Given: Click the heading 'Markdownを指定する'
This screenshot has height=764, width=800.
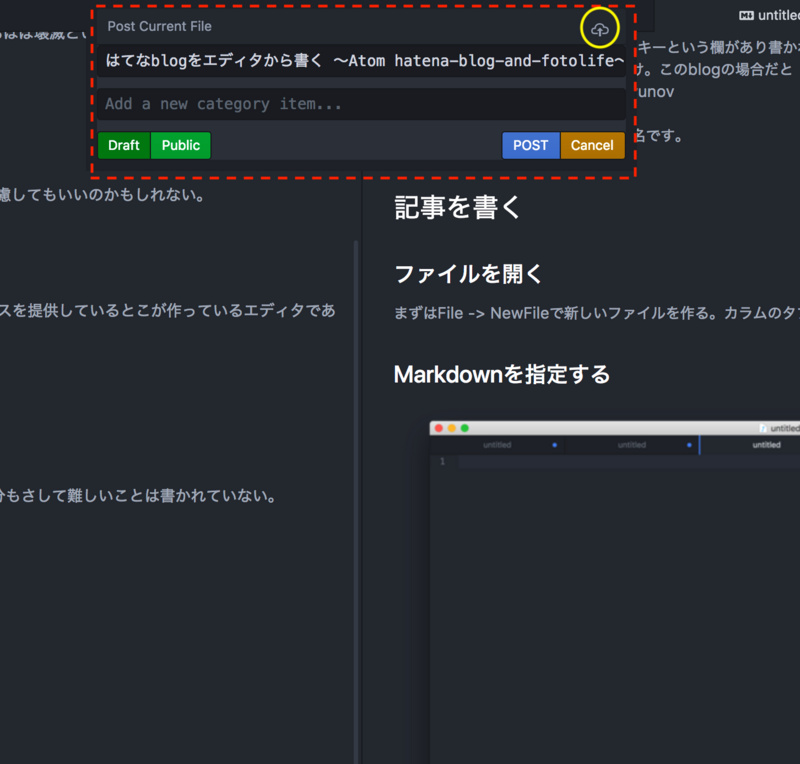Looking at the screenshot, I should tap(502, 375).
